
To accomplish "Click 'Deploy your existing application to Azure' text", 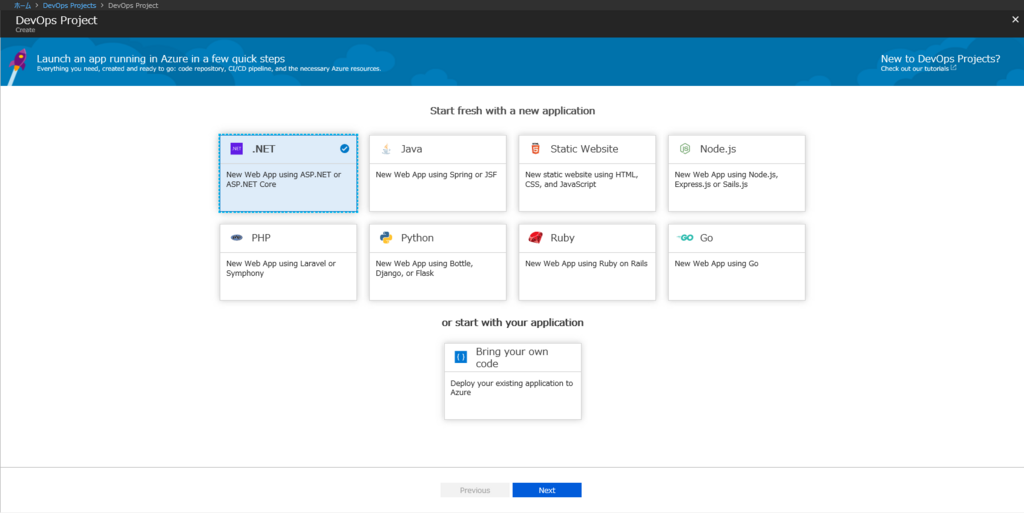I will 511,388.
